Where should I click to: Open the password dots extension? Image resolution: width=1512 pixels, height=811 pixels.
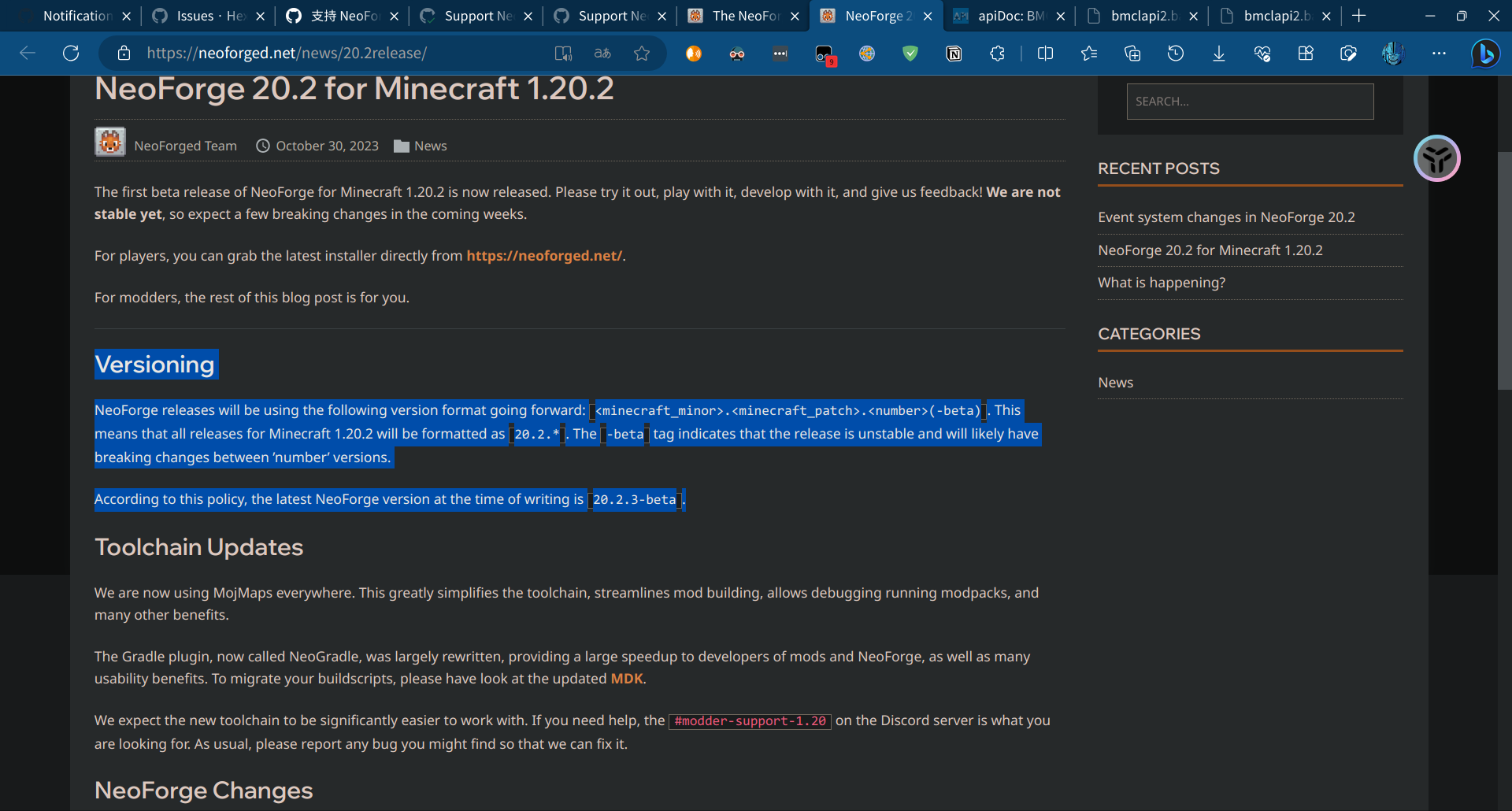click(780, 53)
